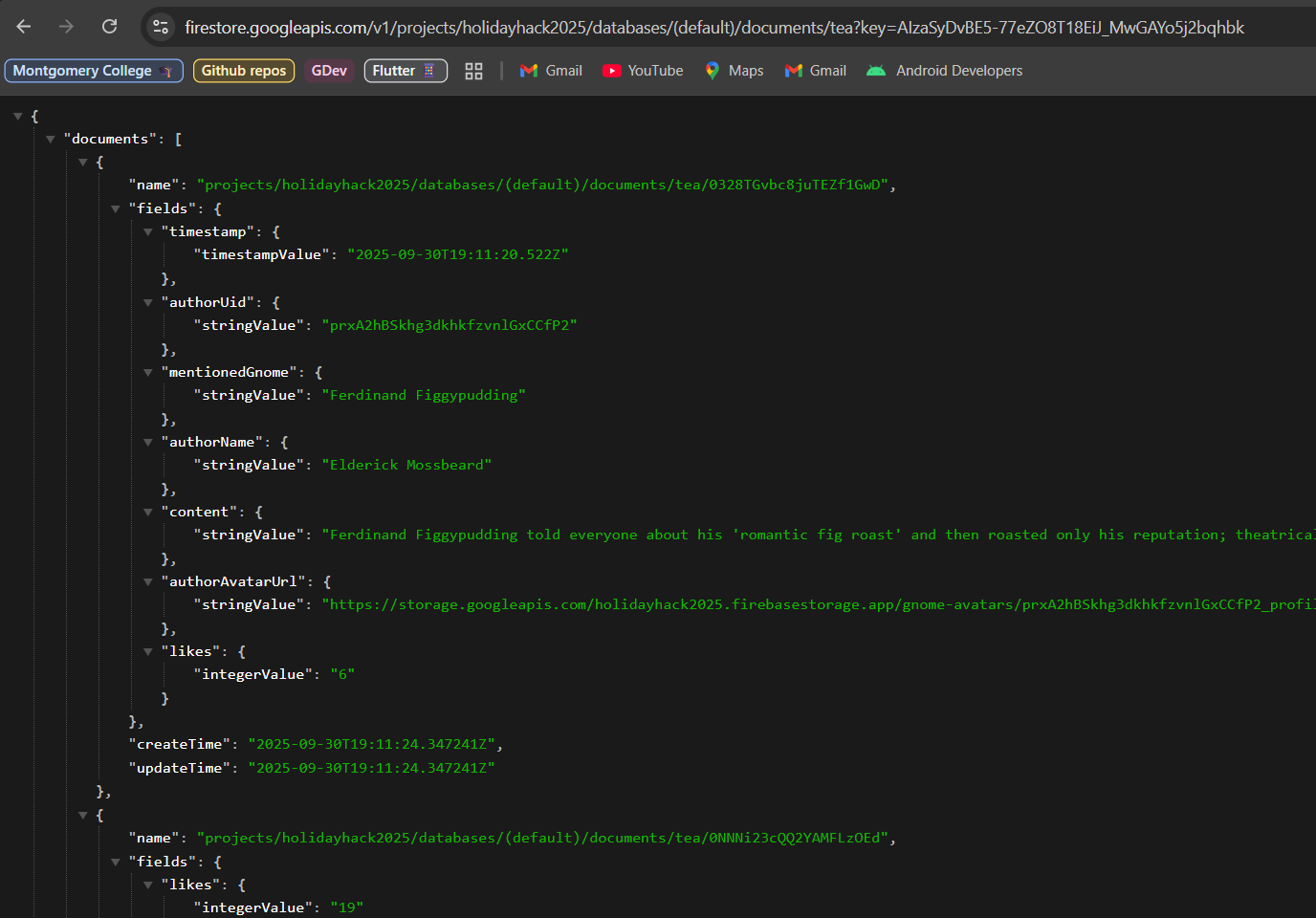
Task: Select the name path ending 0328TGvbc8juTEZf1GwD
Action: coord(542,185)
